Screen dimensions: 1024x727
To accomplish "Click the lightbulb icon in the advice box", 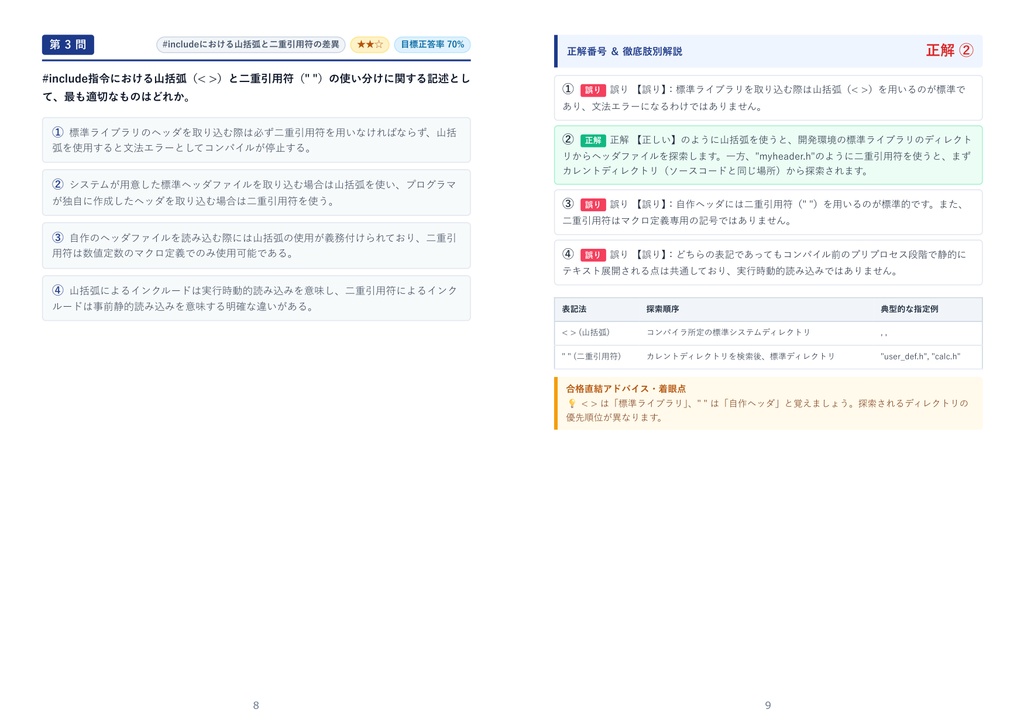I will coord(571,404).
